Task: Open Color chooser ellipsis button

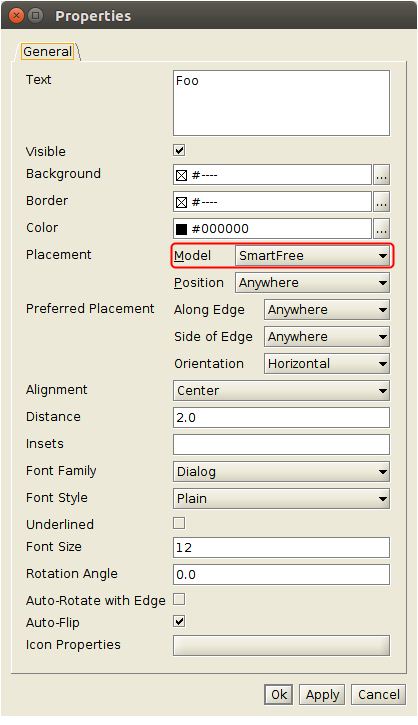Action: pyautogui.click(x=381, y=228)
